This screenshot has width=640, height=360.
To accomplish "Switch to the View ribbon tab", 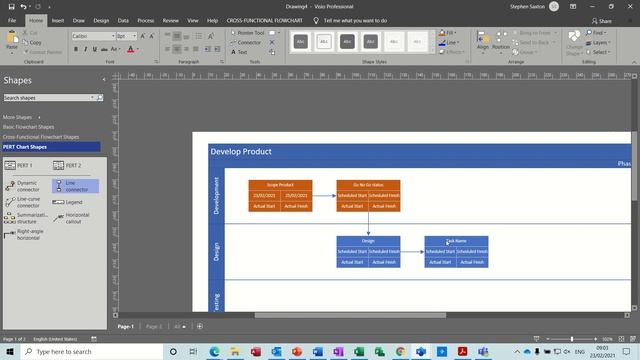I will click(x=193, y=20).
